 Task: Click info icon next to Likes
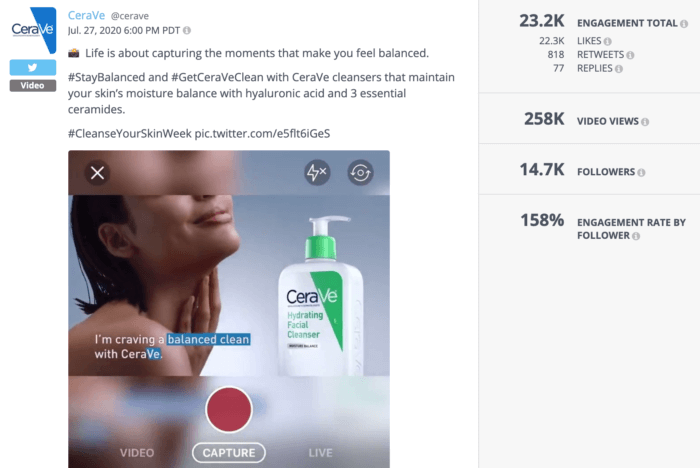[x=607, y=42]
